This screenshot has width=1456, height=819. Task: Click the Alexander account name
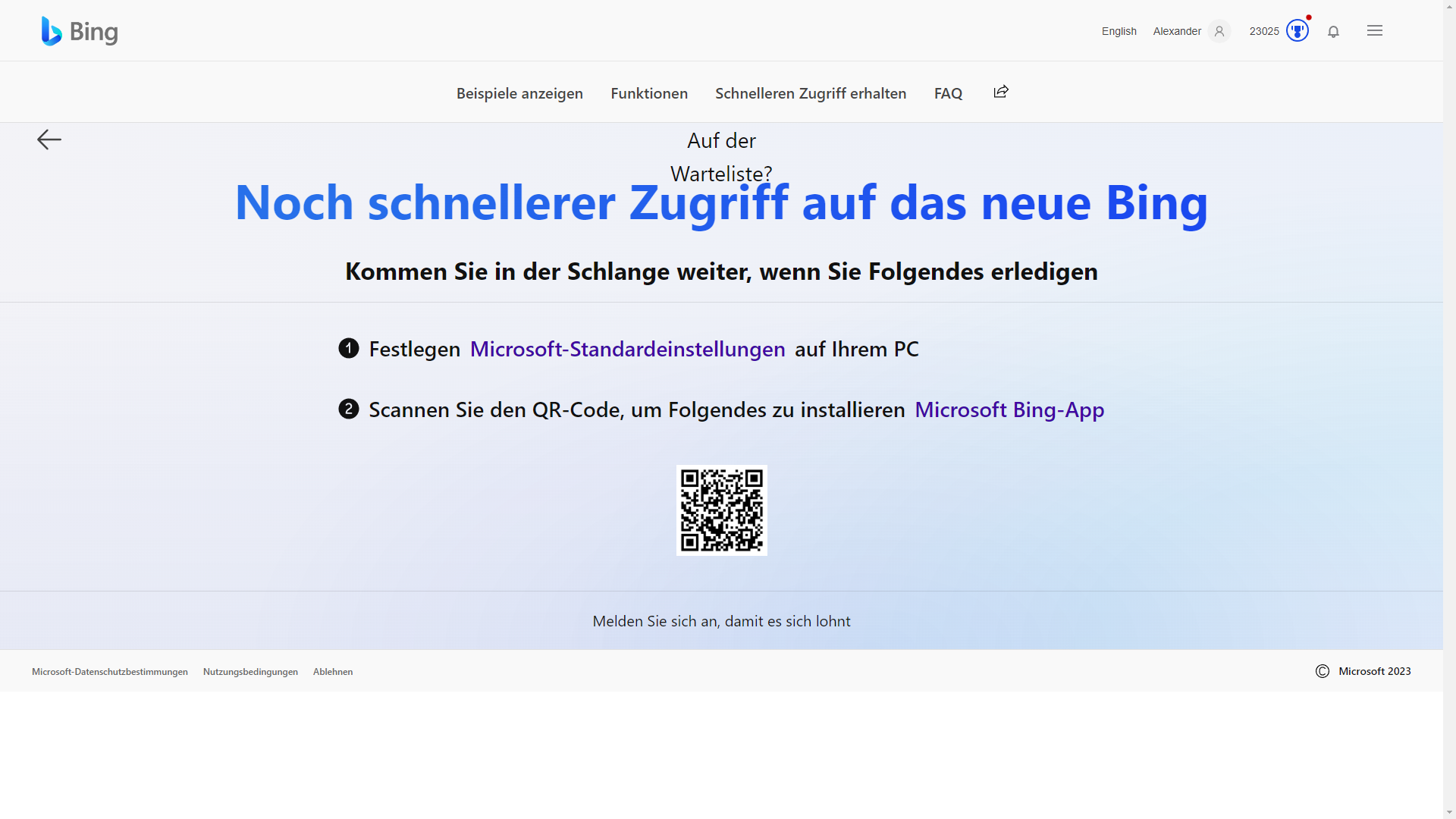click(1177, 31)
